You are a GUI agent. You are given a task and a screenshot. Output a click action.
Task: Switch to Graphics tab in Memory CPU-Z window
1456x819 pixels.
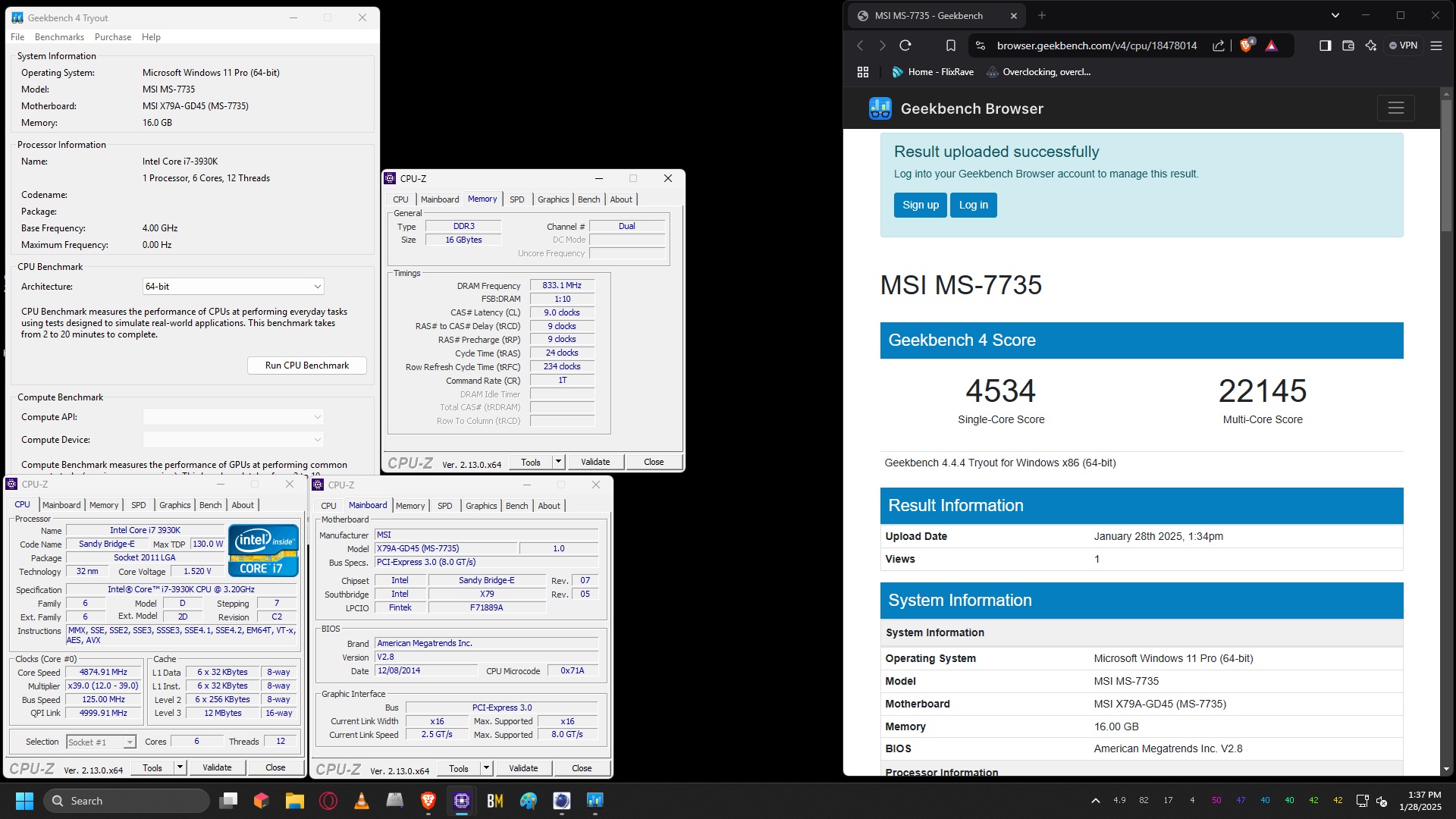(553, 199)
